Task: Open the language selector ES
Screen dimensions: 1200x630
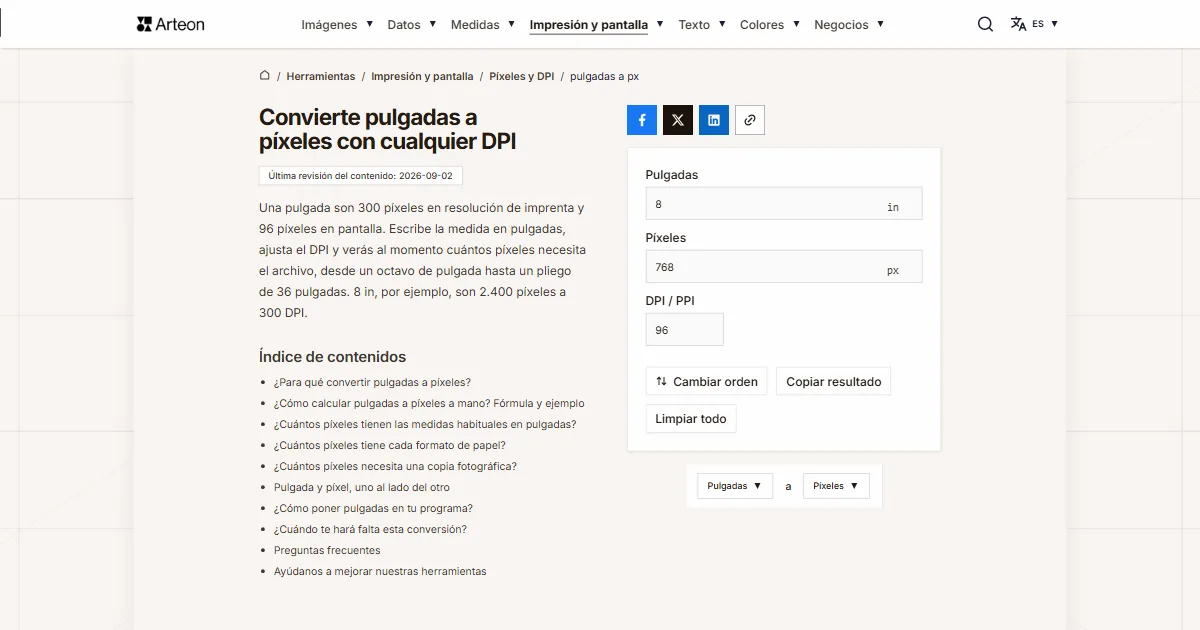Action: (1034, 24)
